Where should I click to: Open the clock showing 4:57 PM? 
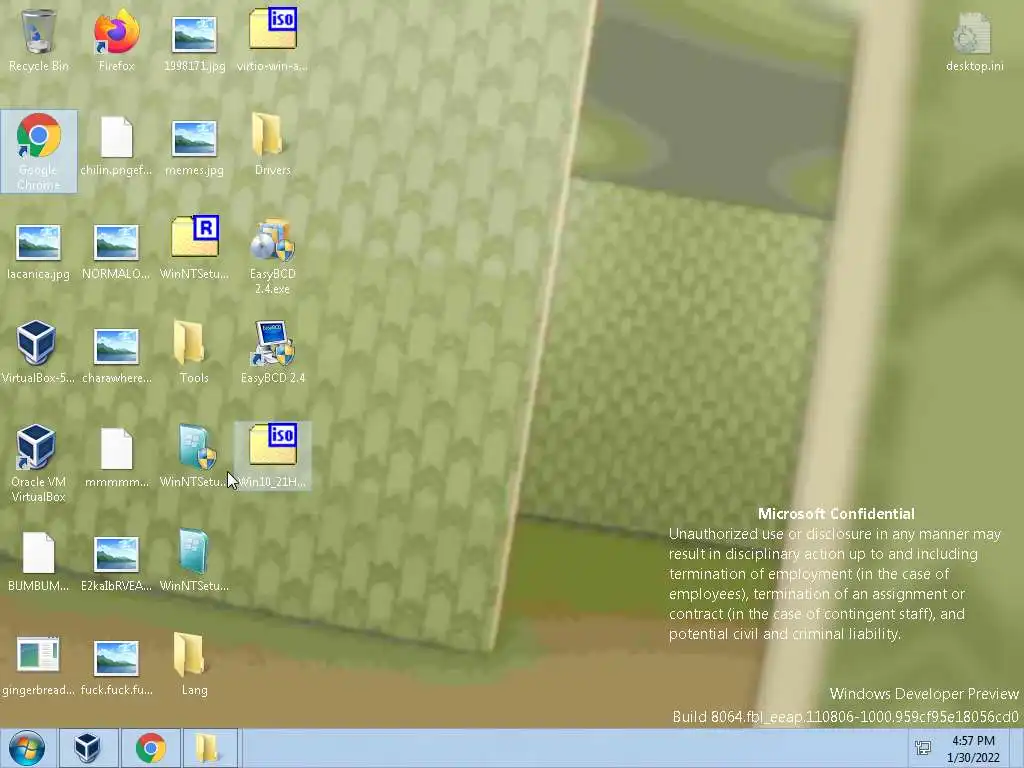(x=973, y=749)
